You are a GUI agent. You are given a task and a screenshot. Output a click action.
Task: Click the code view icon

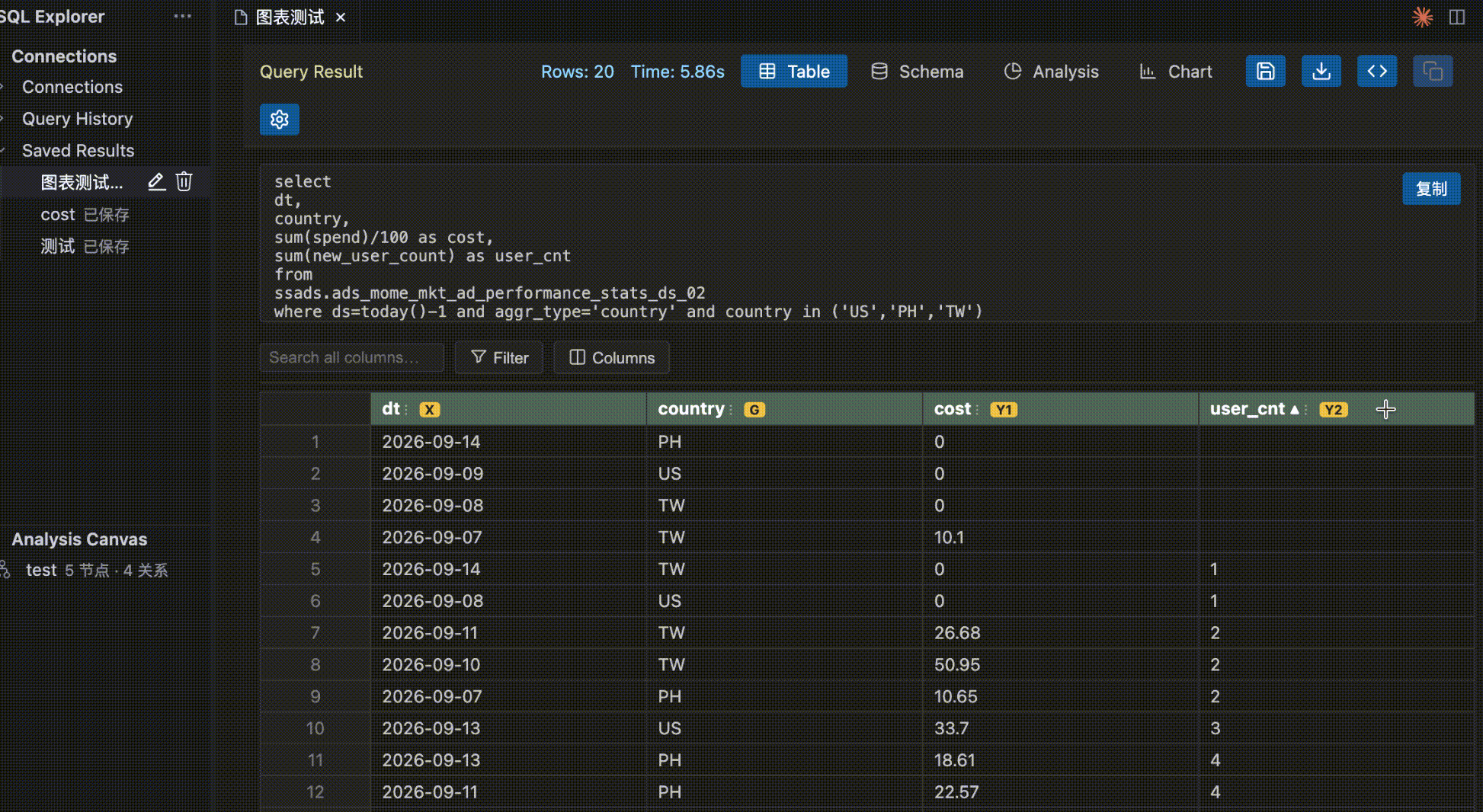(1377, 71)
